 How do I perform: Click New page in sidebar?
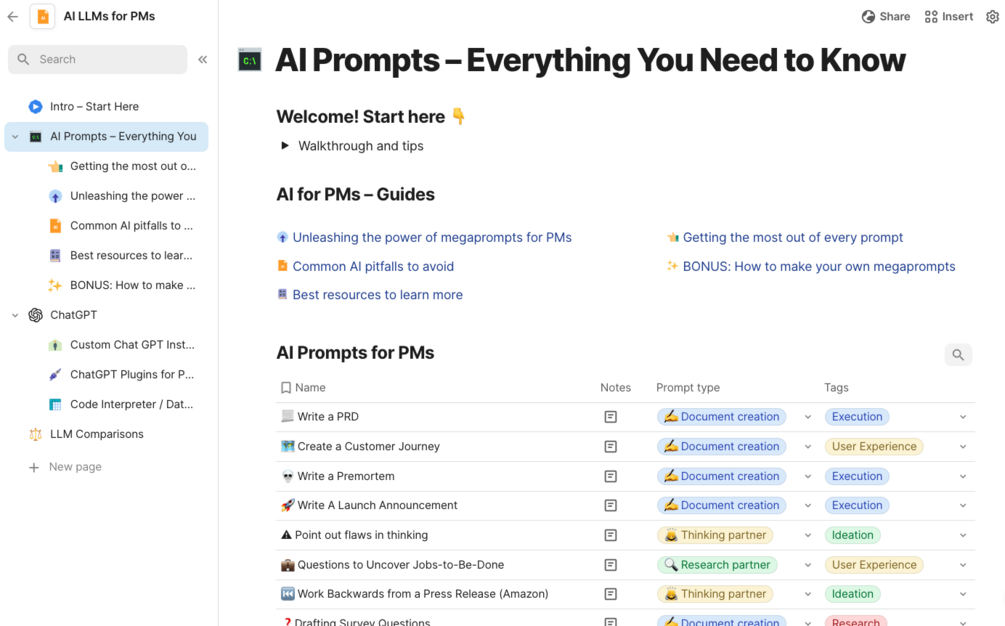(x=75, y=467)
